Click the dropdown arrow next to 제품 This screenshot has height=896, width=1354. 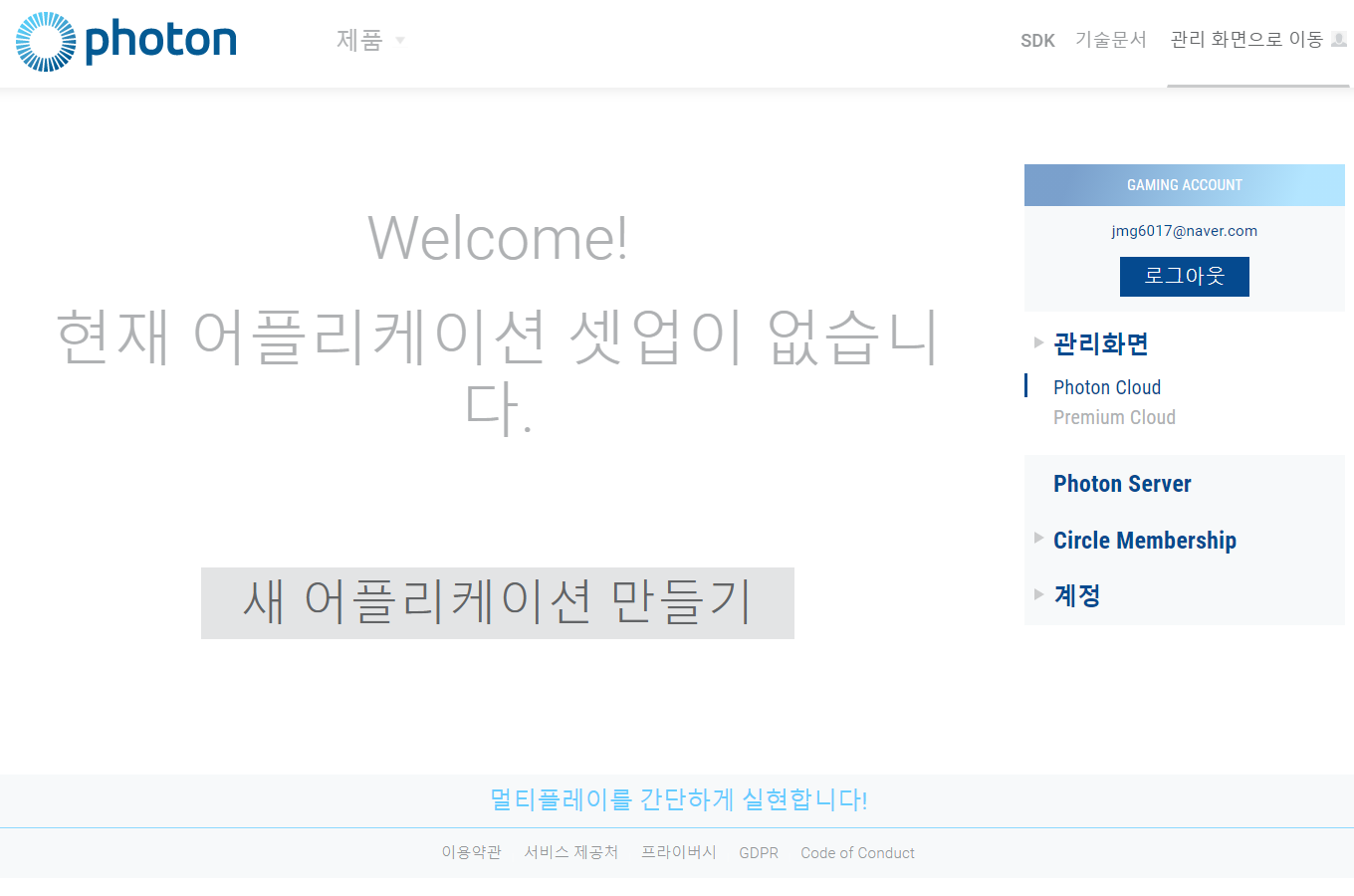(x=400, y=41)
